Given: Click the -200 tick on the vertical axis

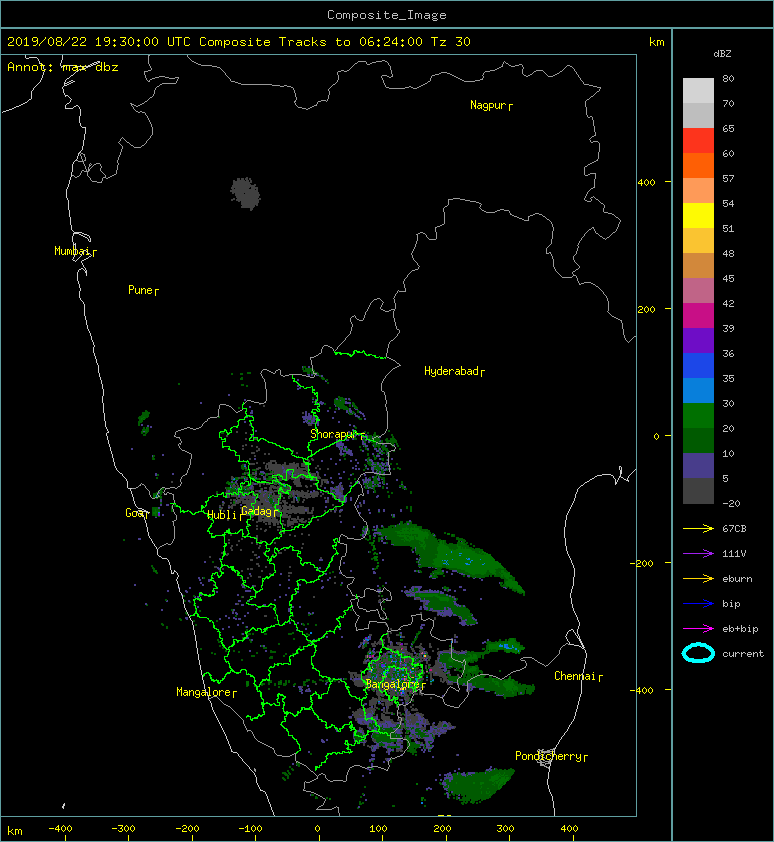Looking at the screenshot, I should [643, 563].
